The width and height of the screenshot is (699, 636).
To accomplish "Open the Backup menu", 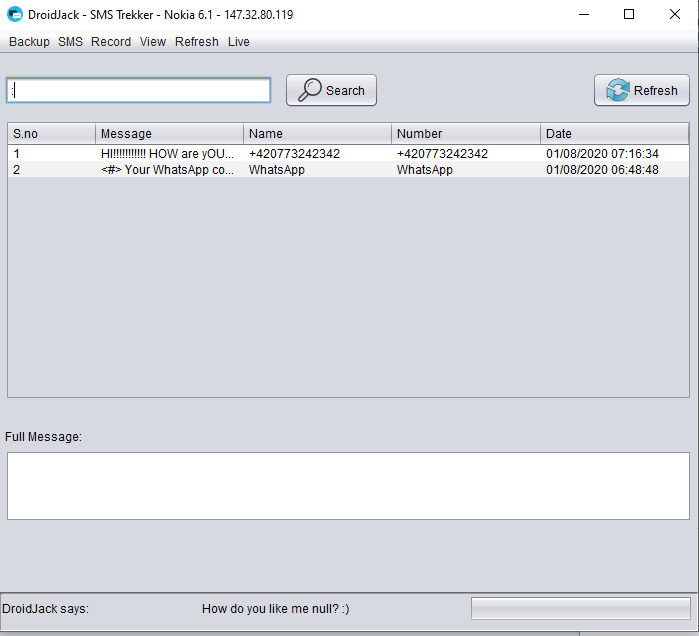I will click(29, 41).
